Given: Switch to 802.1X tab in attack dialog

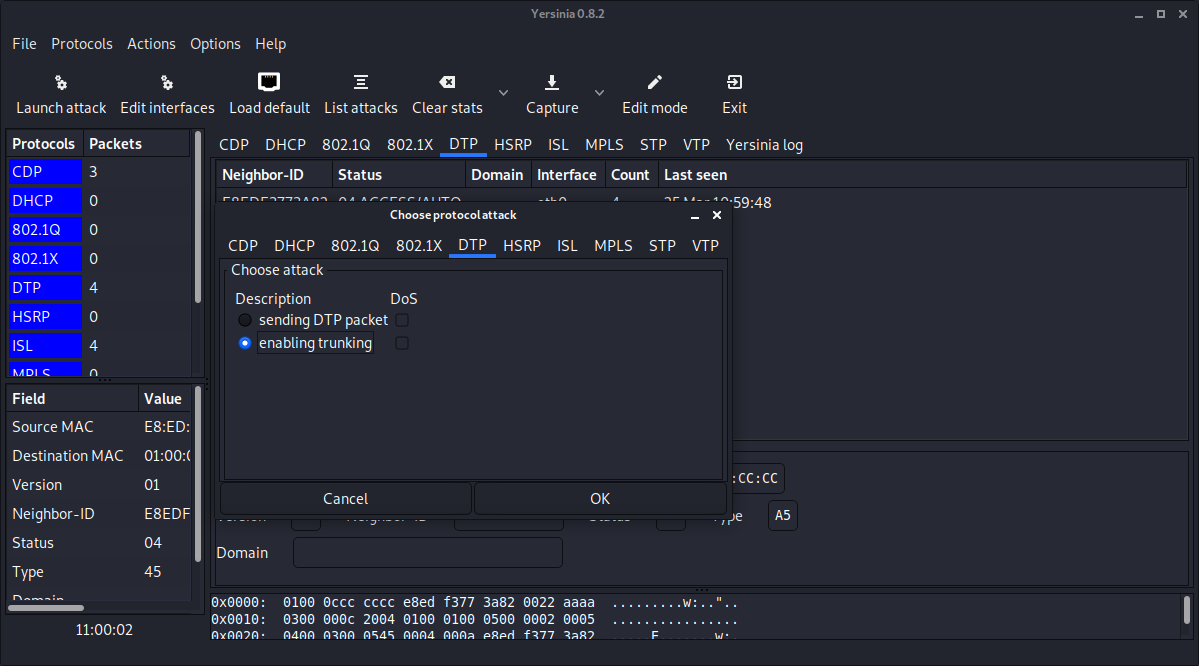Looking at the screenshot, I should click(419, 245).
